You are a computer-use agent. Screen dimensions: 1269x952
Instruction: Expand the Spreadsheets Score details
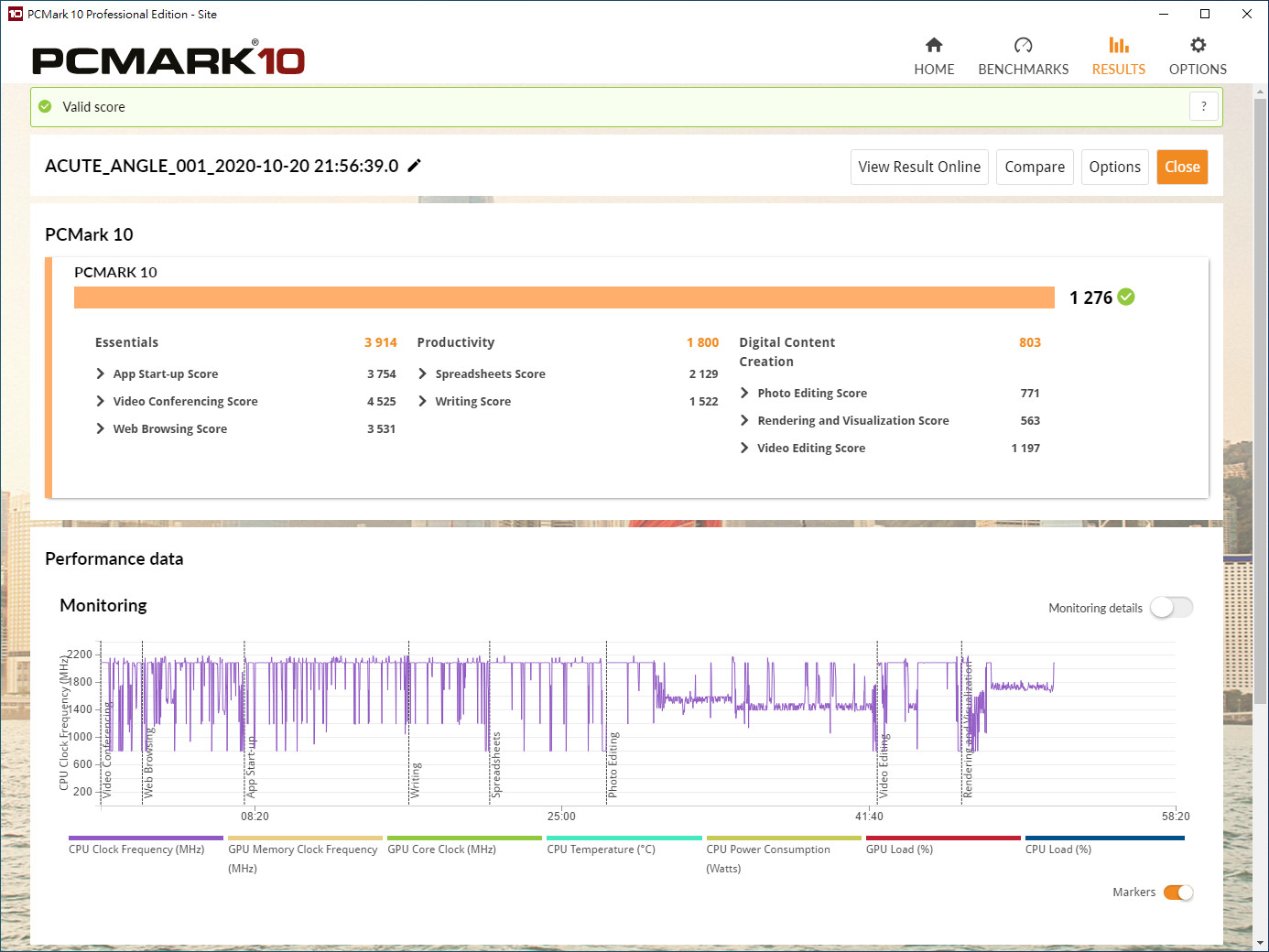tap(422, 373)
